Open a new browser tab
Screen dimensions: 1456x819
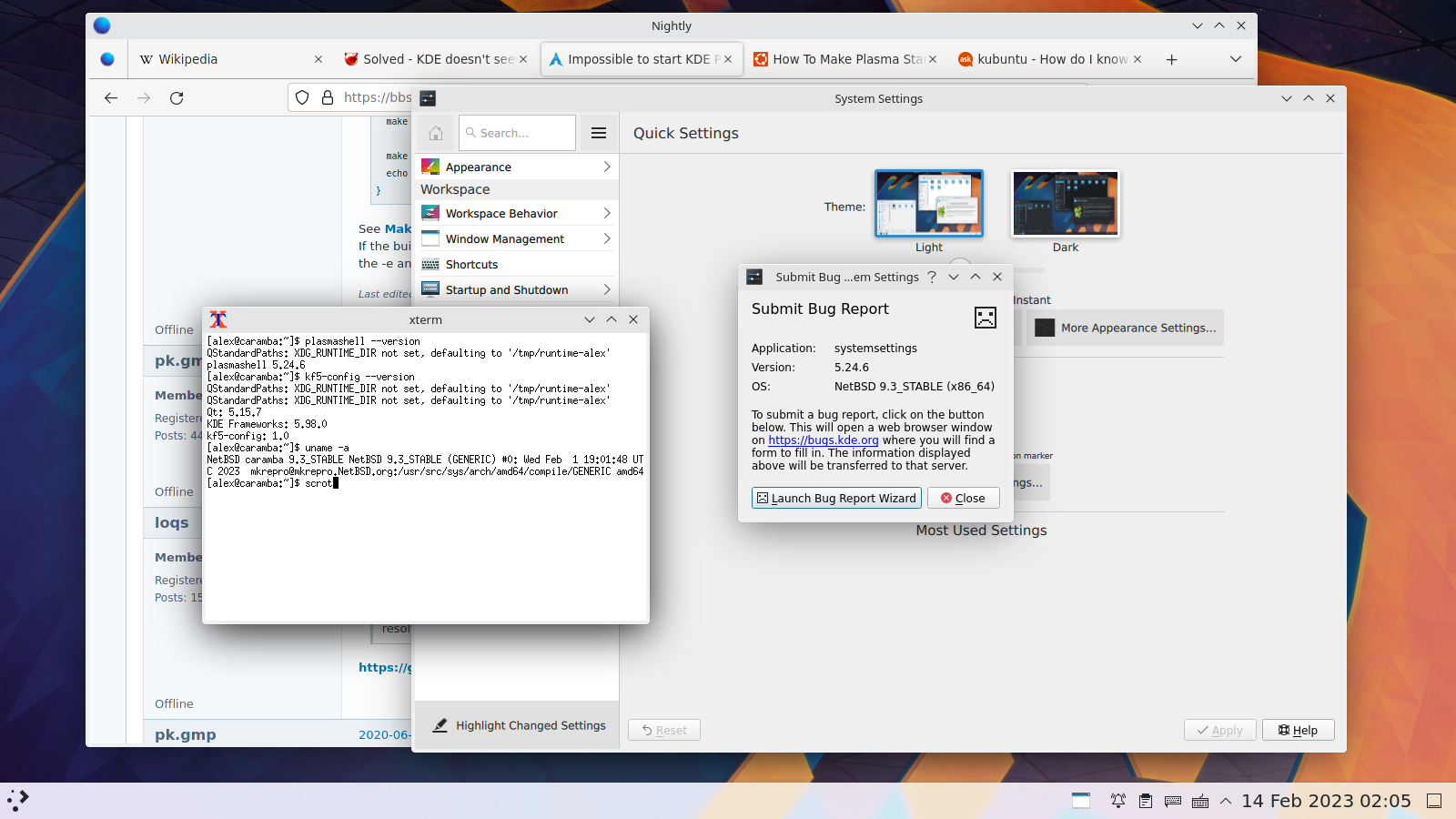(x=1172, y=59)
